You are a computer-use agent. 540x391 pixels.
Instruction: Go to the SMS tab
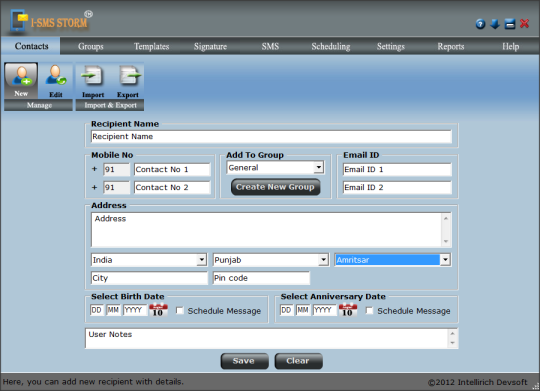(x=270, y=46)
